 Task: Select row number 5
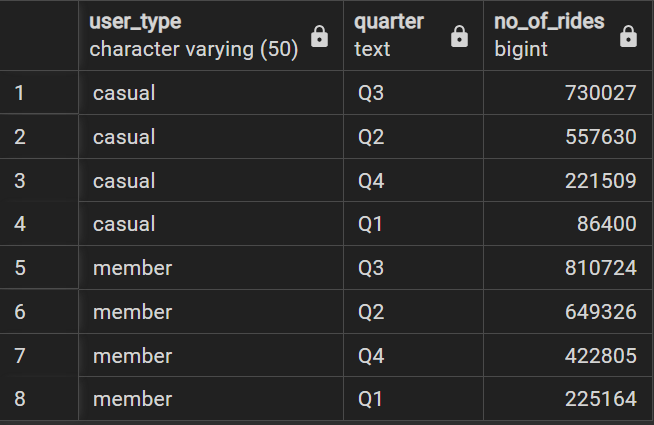39,268
